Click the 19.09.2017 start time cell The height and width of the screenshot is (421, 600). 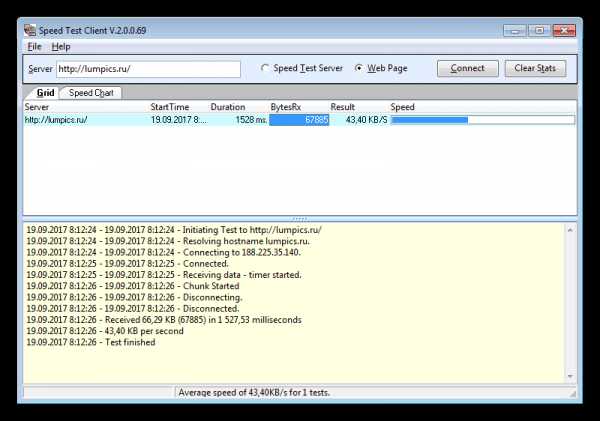tap(179, 120)
